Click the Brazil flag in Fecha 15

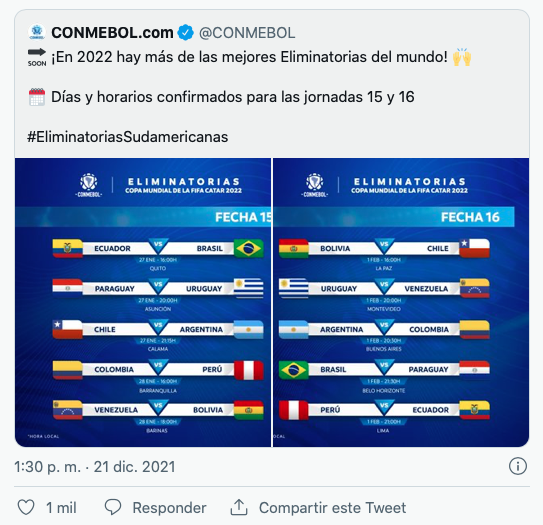249,248
